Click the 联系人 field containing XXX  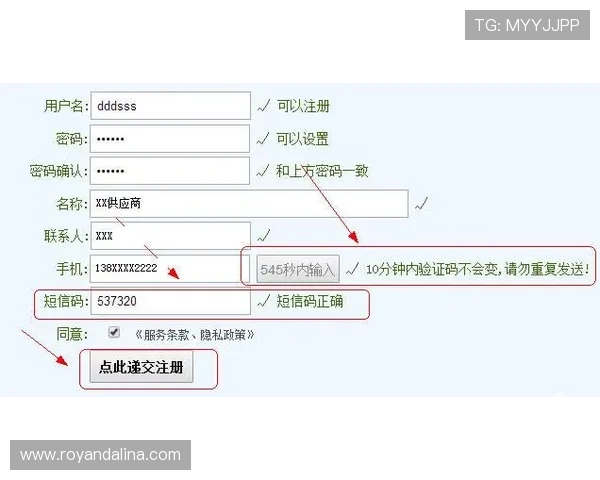171,236
